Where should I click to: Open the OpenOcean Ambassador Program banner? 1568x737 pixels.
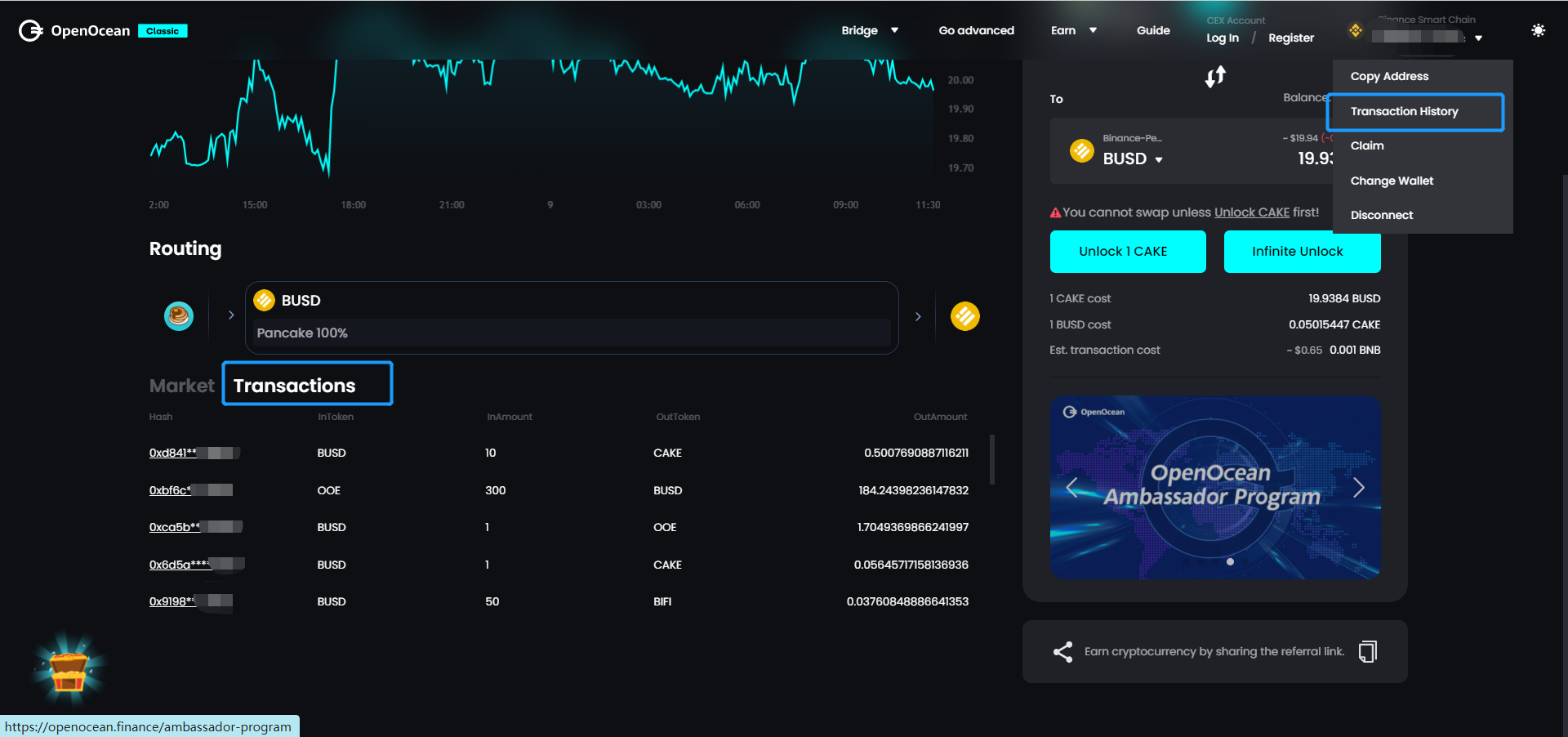click(1215, 487)
